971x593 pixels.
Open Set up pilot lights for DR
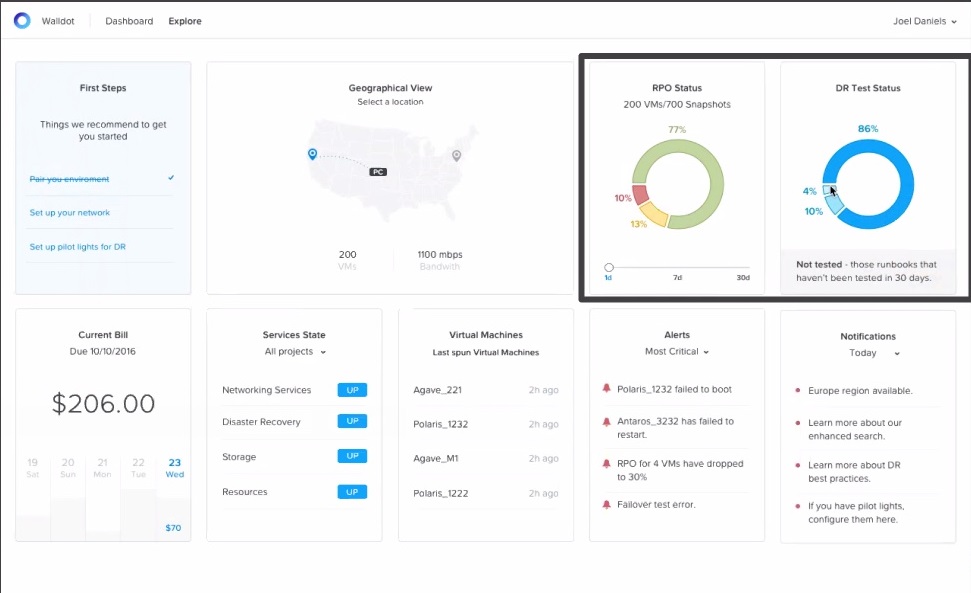coord(77,246)
